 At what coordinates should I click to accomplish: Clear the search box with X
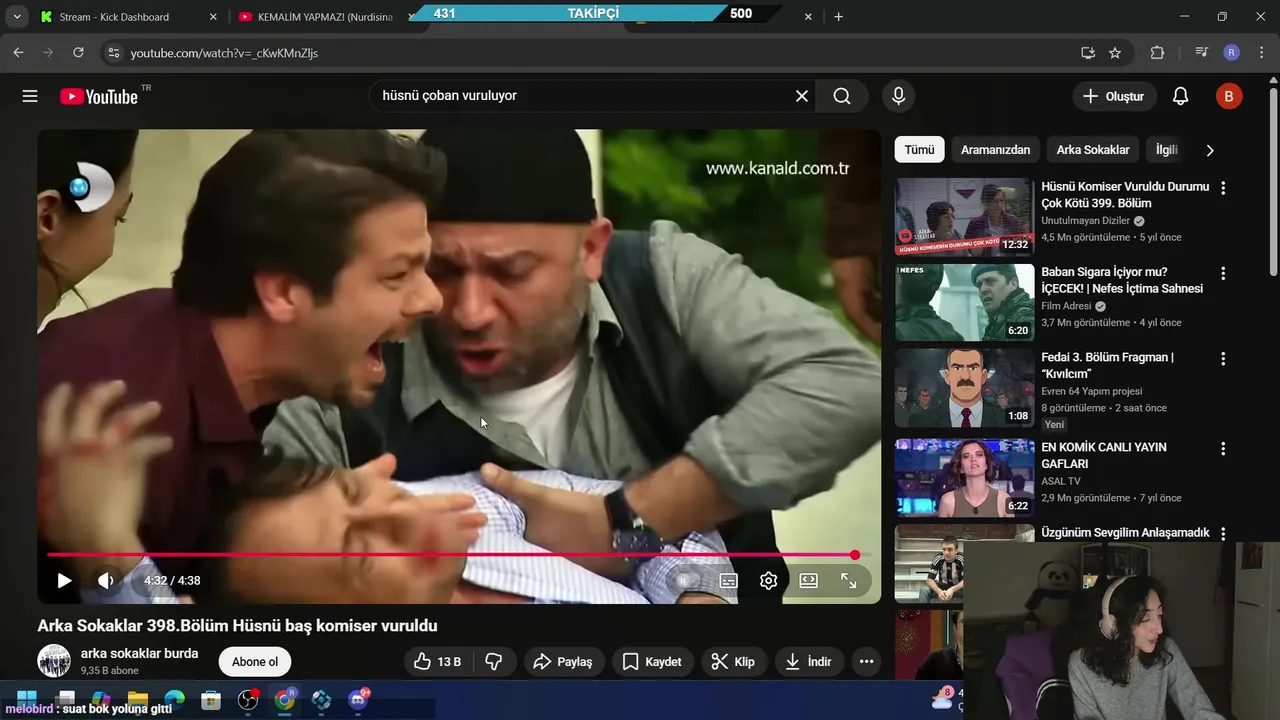tap(802, 96)
